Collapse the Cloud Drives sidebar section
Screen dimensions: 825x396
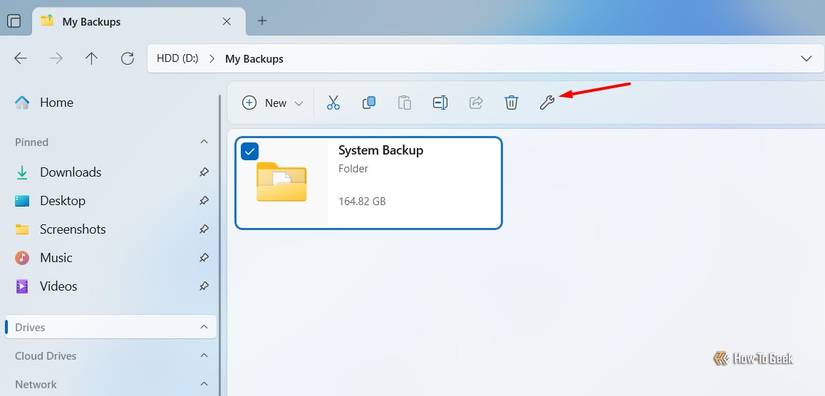tap(204, 356)
